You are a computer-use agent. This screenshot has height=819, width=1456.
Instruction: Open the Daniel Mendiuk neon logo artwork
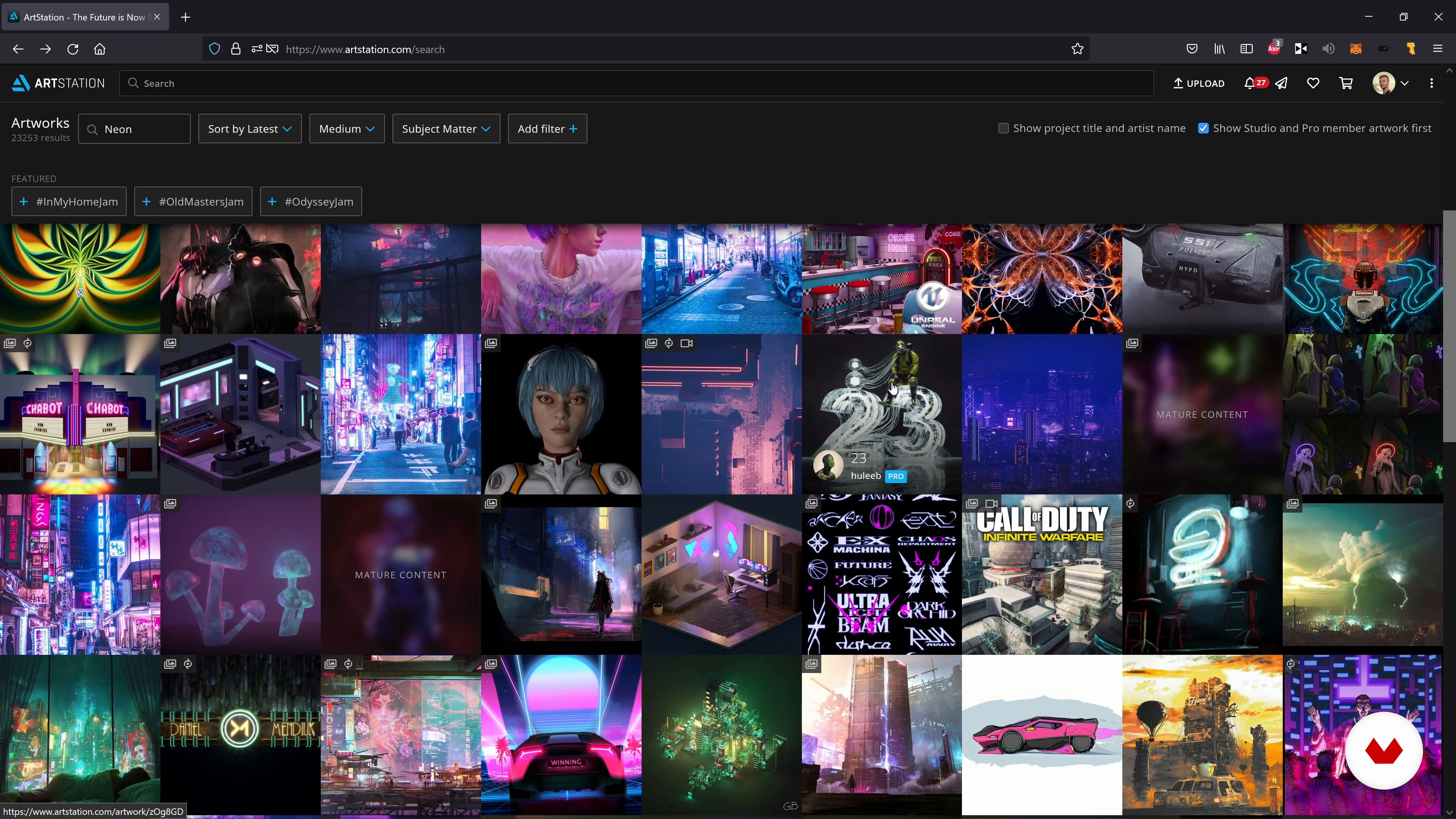tap(240, 735)
